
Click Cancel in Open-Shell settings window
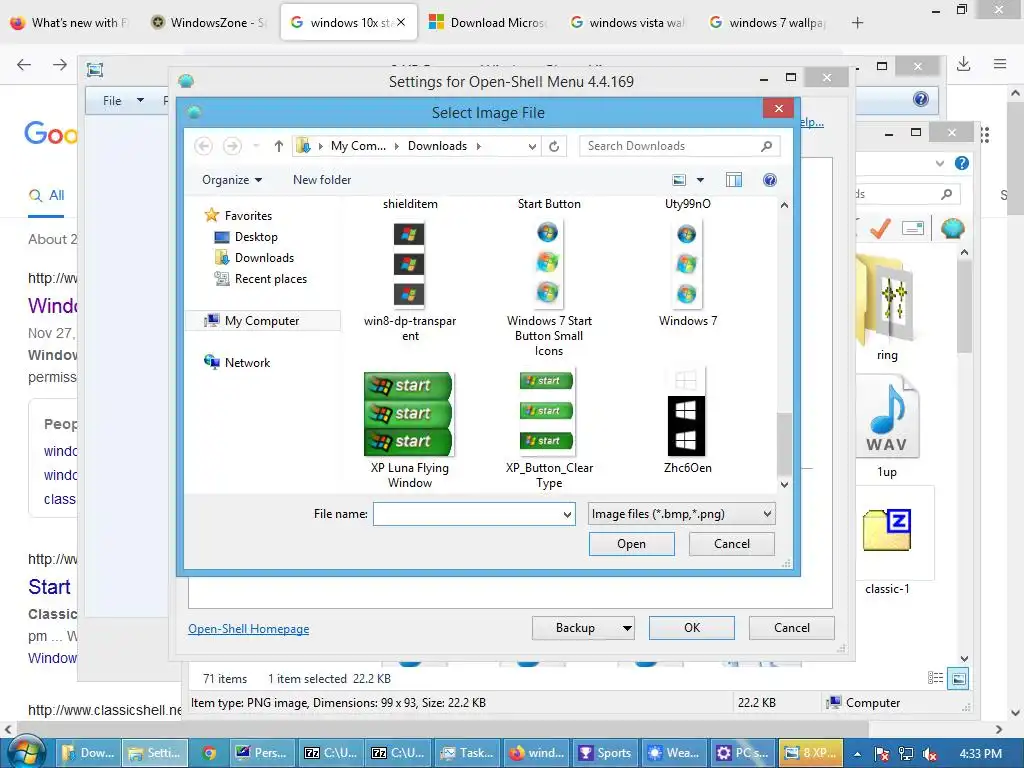[792, 628]
